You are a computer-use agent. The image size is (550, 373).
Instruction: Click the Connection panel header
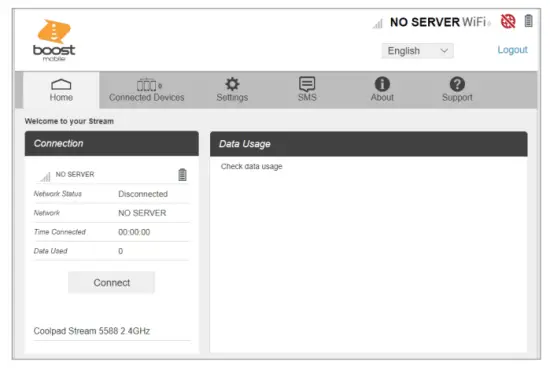112,144
